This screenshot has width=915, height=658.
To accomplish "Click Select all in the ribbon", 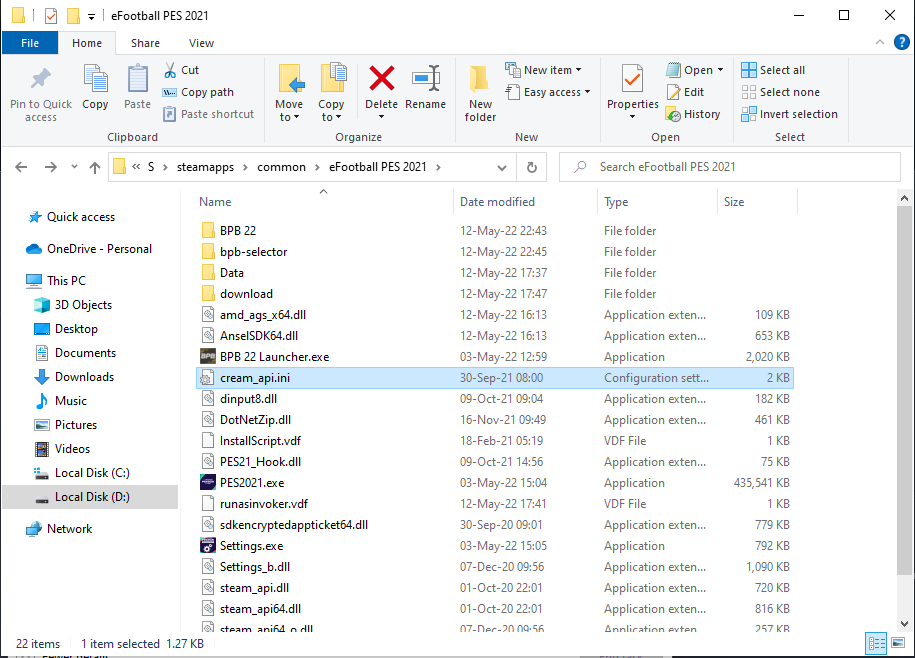I will pos(773,70).
